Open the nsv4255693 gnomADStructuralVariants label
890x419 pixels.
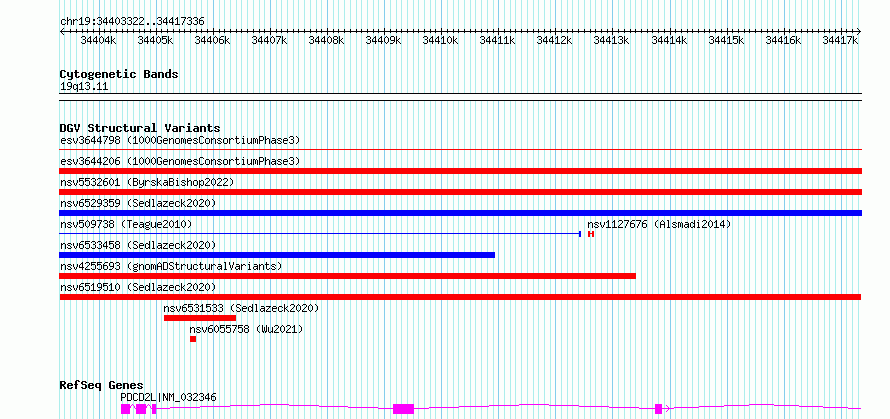click(x=171, y=266)
